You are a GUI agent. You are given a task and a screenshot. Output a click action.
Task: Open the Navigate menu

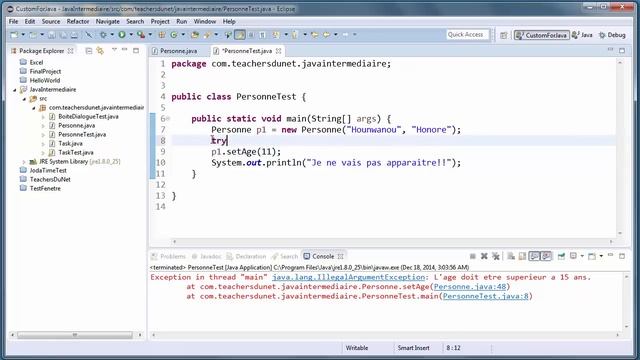click(x=108, y=21)
